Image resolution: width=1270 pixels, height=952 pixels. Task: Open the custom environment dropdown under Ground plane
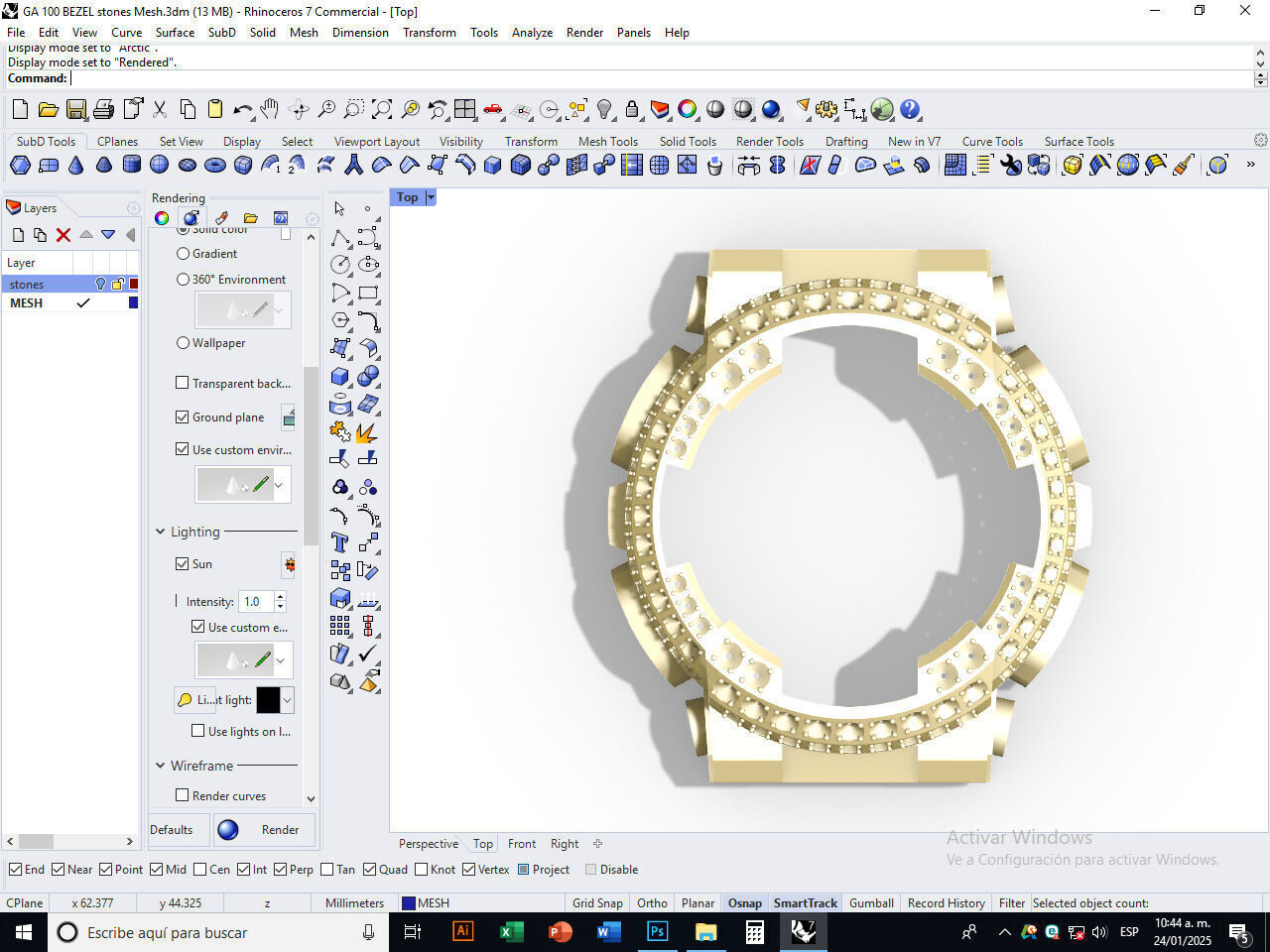pos(280,486)
